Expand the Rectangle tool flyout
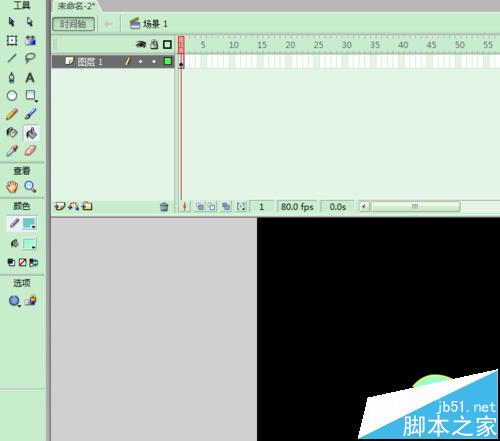Viewport: 500px width, 441px height. point(31,96)
